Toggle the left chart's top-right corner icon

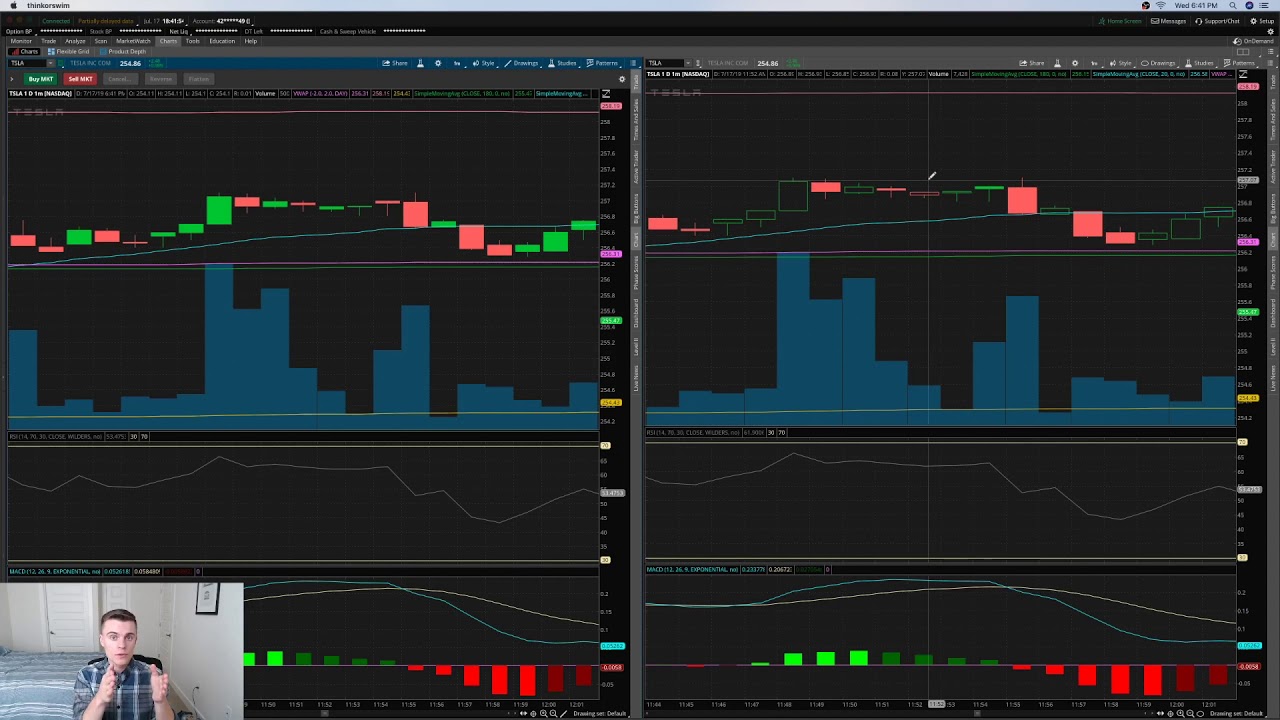(605, 93)
